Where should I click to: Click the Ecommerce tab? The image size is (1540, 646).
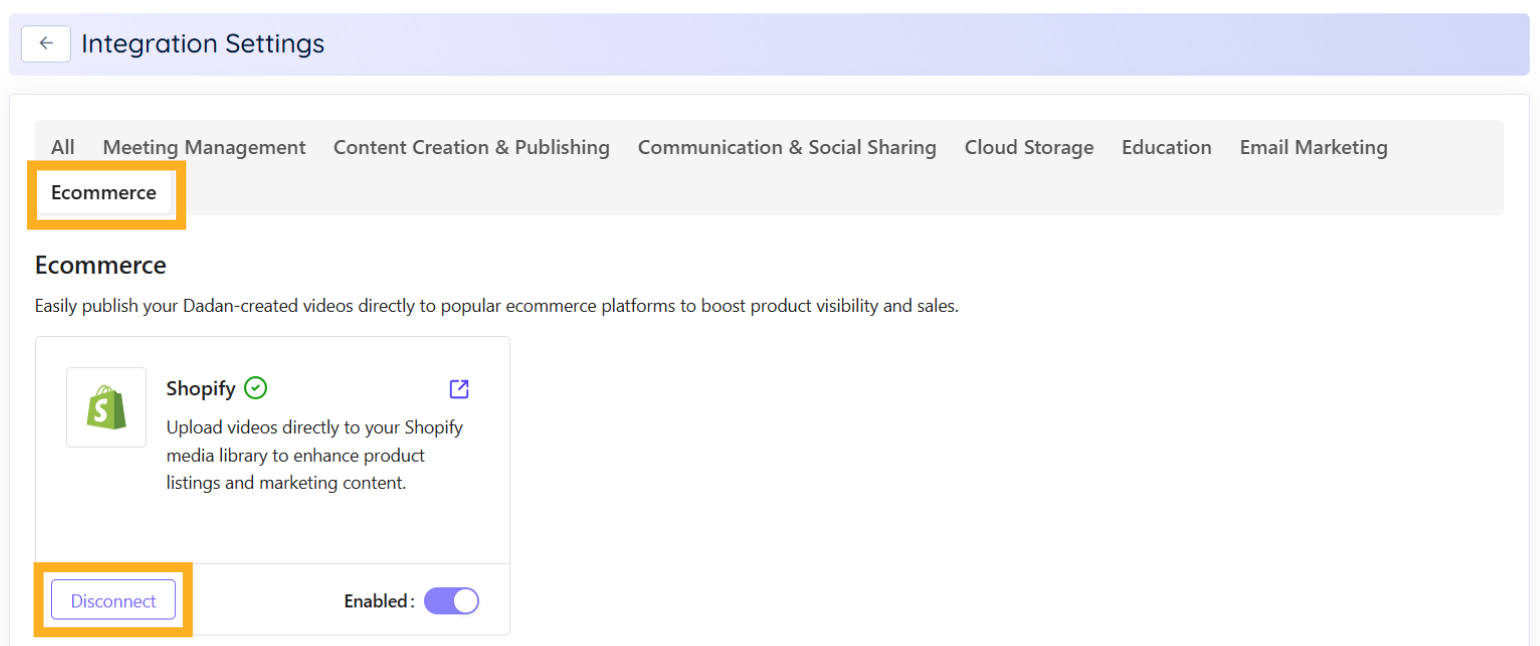tap(104, 193)
